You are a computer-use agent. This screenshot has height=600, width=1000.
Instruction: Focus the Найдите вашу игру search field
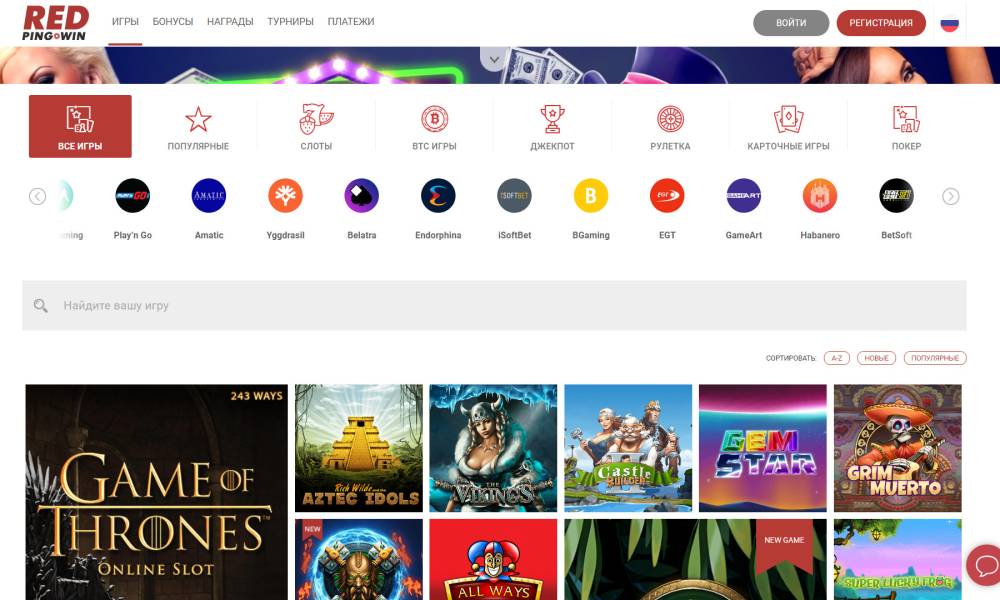[x=494, y=305]
